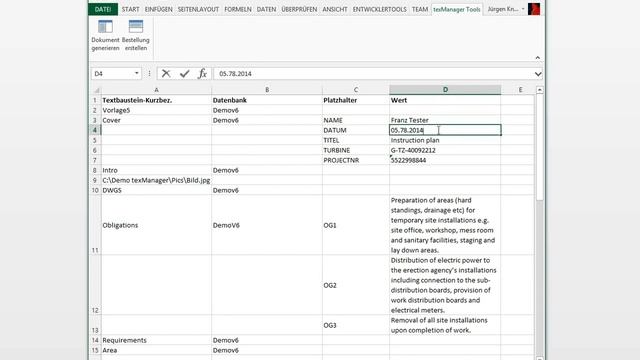Click the Platzhalter header cell

point(356,100)
